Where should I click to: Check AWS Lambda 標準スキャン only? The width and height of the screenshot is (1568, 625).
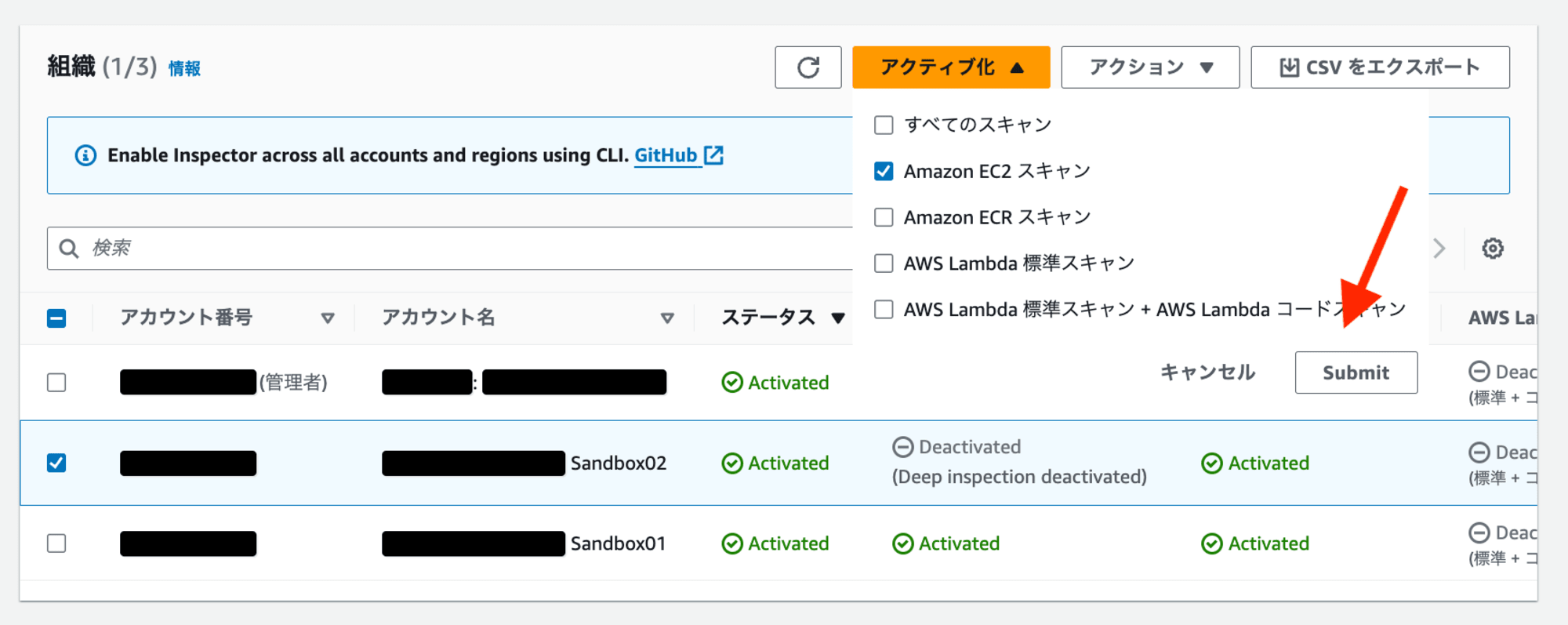[884, 263]
